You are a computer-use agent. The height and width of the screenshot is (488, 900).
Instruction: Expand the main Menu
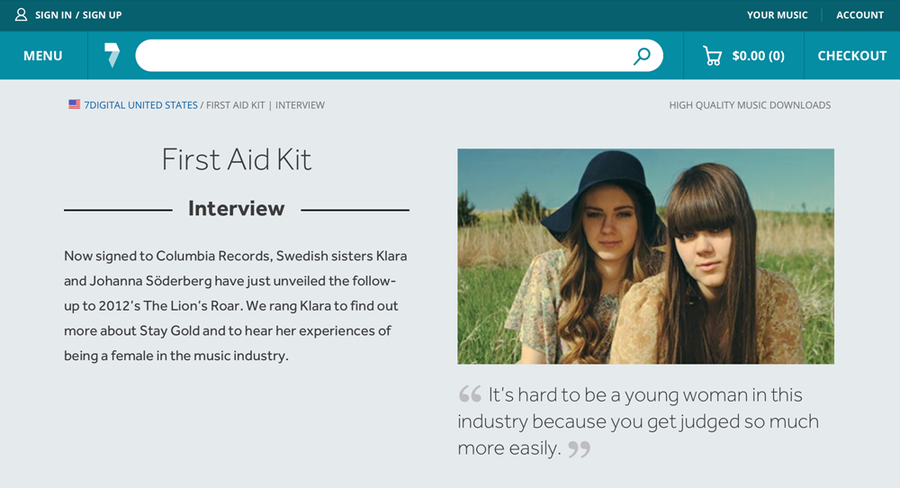click(x=43, y=56)
